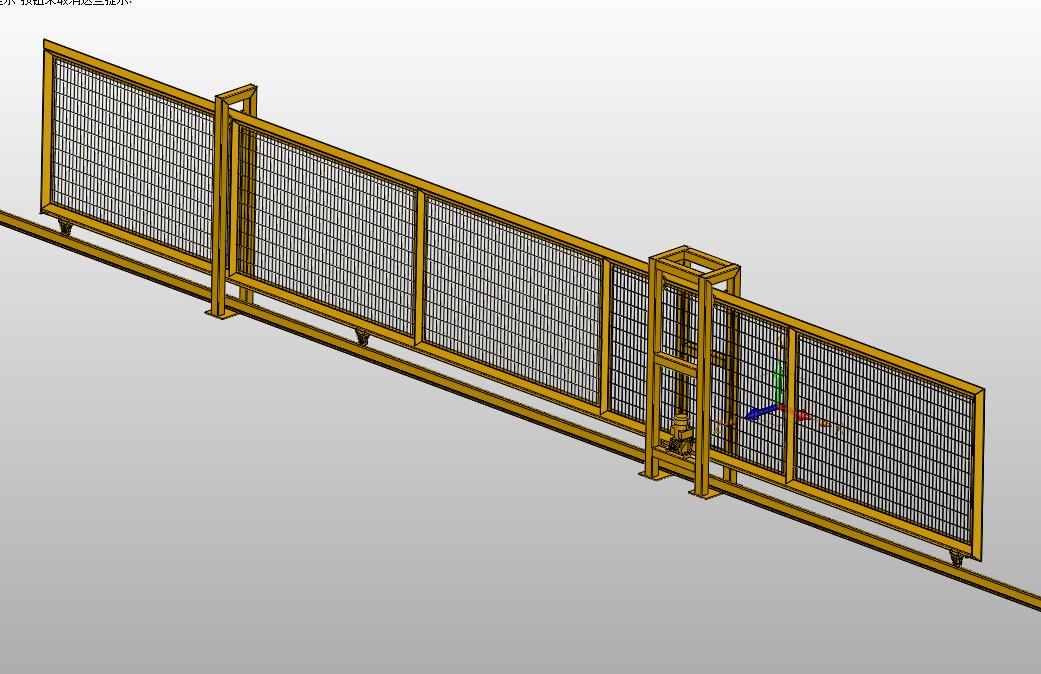The height and width of the screenshot is (674, 1041).
Task: Select the left guide portal's top crossbar
Action: pos(236,92)
